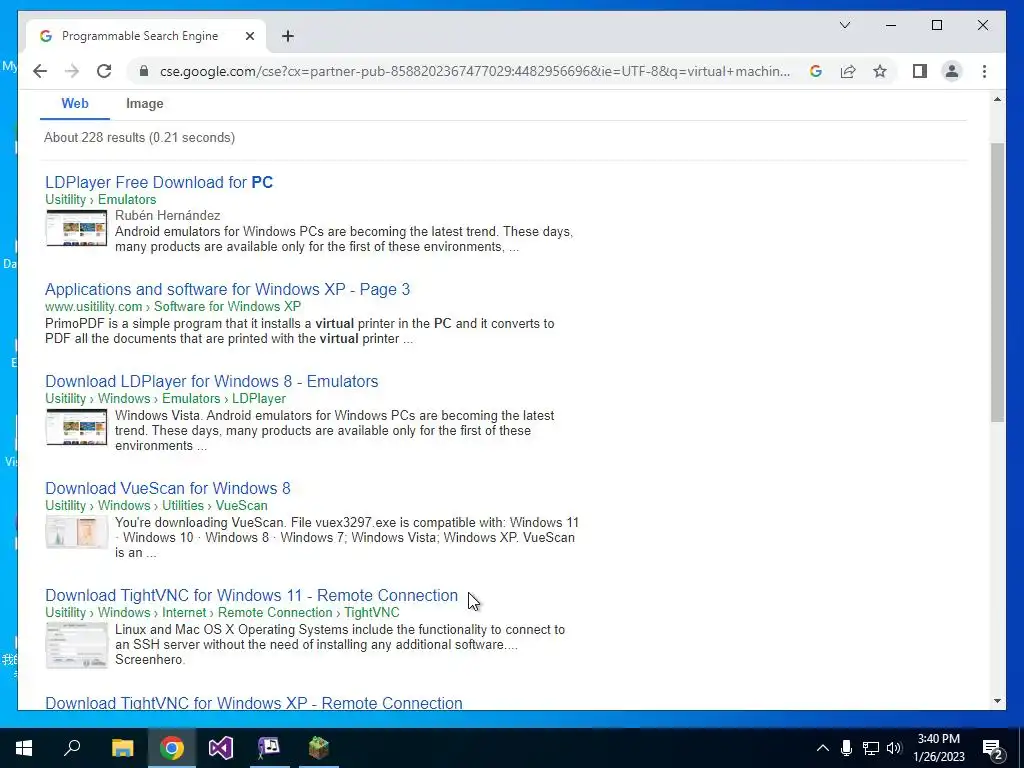Viewport: 1024px width, 768px height.
Task: Expand the tab search chevron
Action: click(844, 25)
